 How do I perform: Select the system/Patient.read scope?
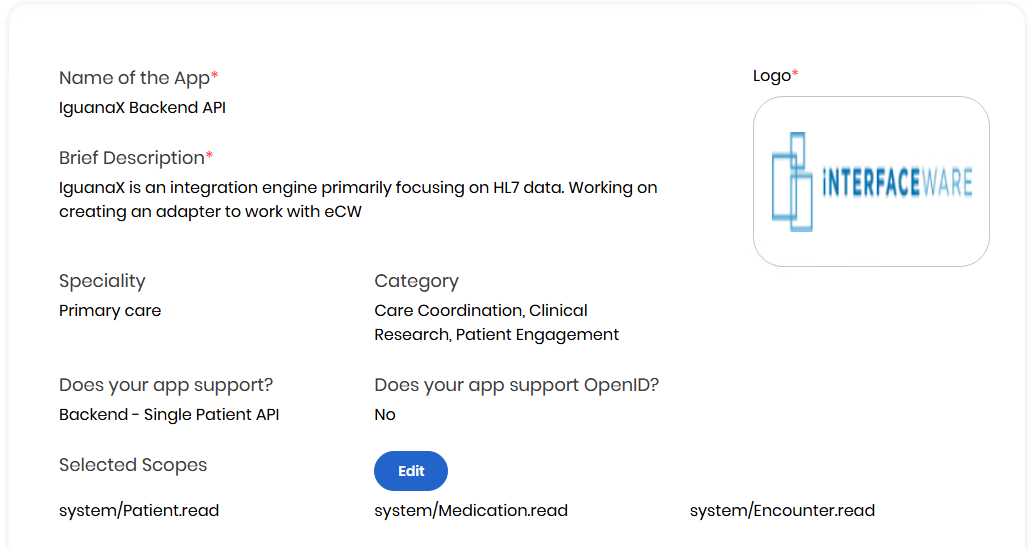139,511
